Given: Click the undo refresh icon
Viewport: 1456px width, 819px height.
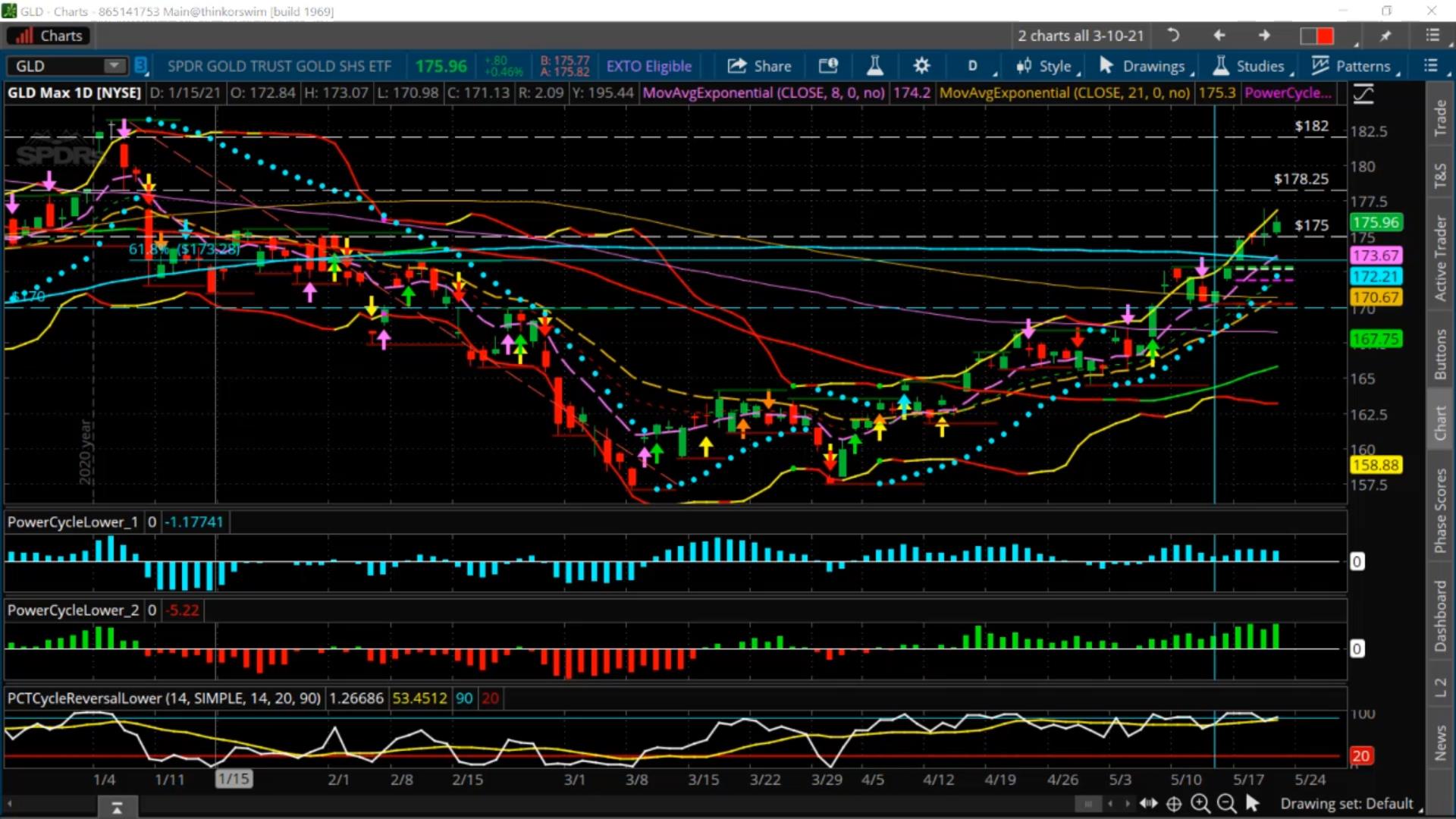Looking at the screenshot, I should point(1172,36).
